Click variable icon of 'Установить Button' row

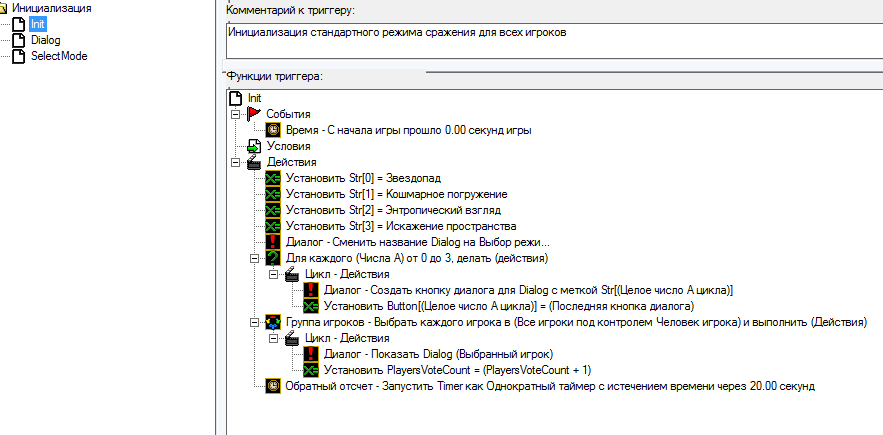[311, 306]
